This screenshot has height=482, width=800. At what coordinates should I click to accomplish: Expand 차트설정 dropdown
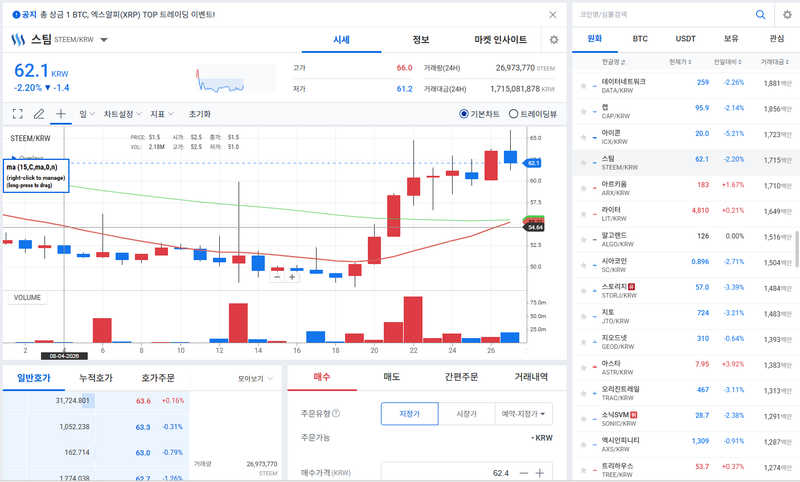pos(122,114)
